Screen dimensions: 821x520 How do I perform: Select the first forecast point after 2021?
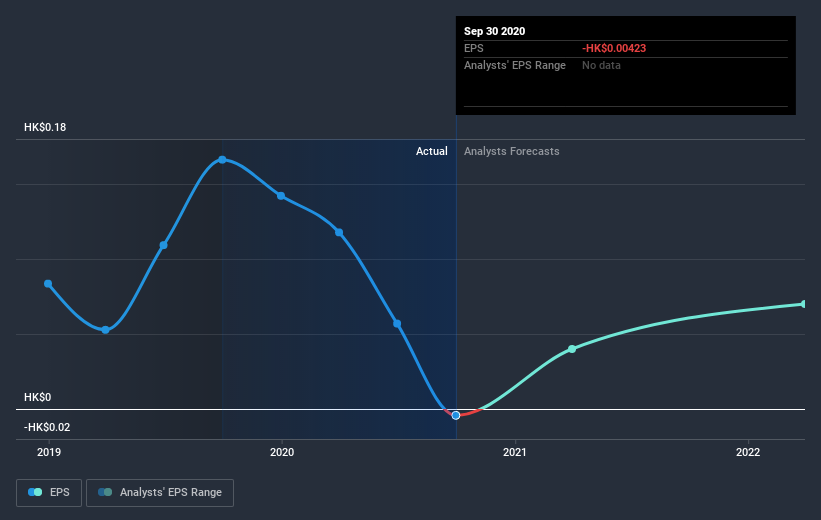click(x=572, y=349)
